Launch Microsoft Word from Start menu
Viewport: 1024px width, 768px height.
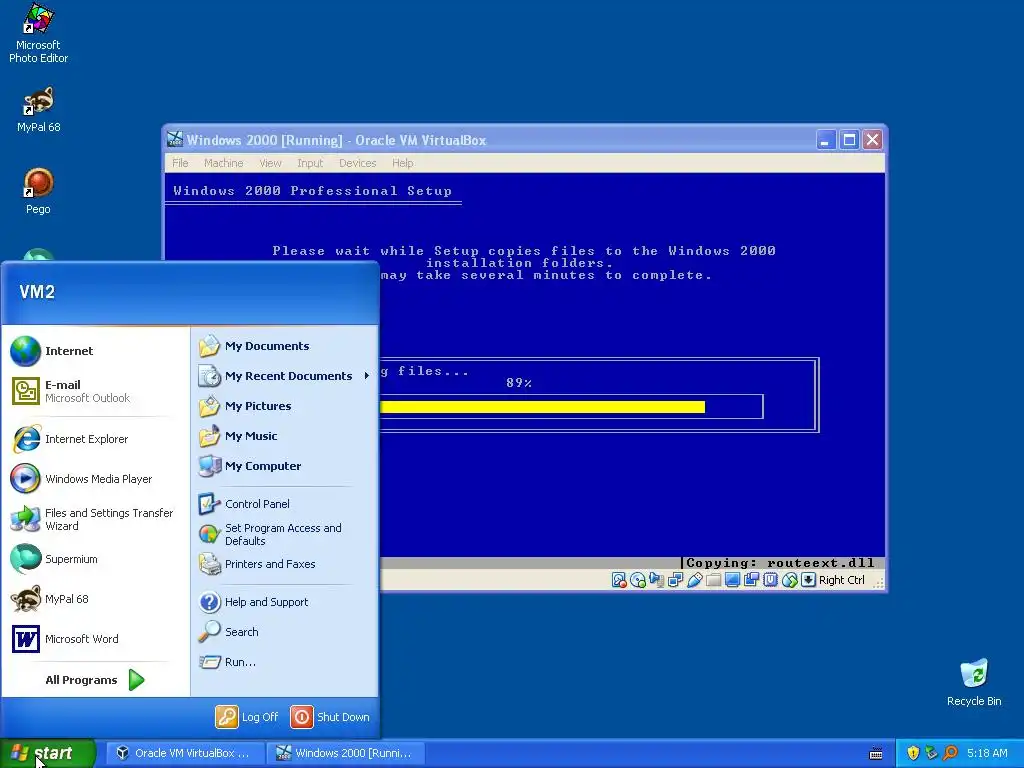pyautogui.click(x=96, y=639)
